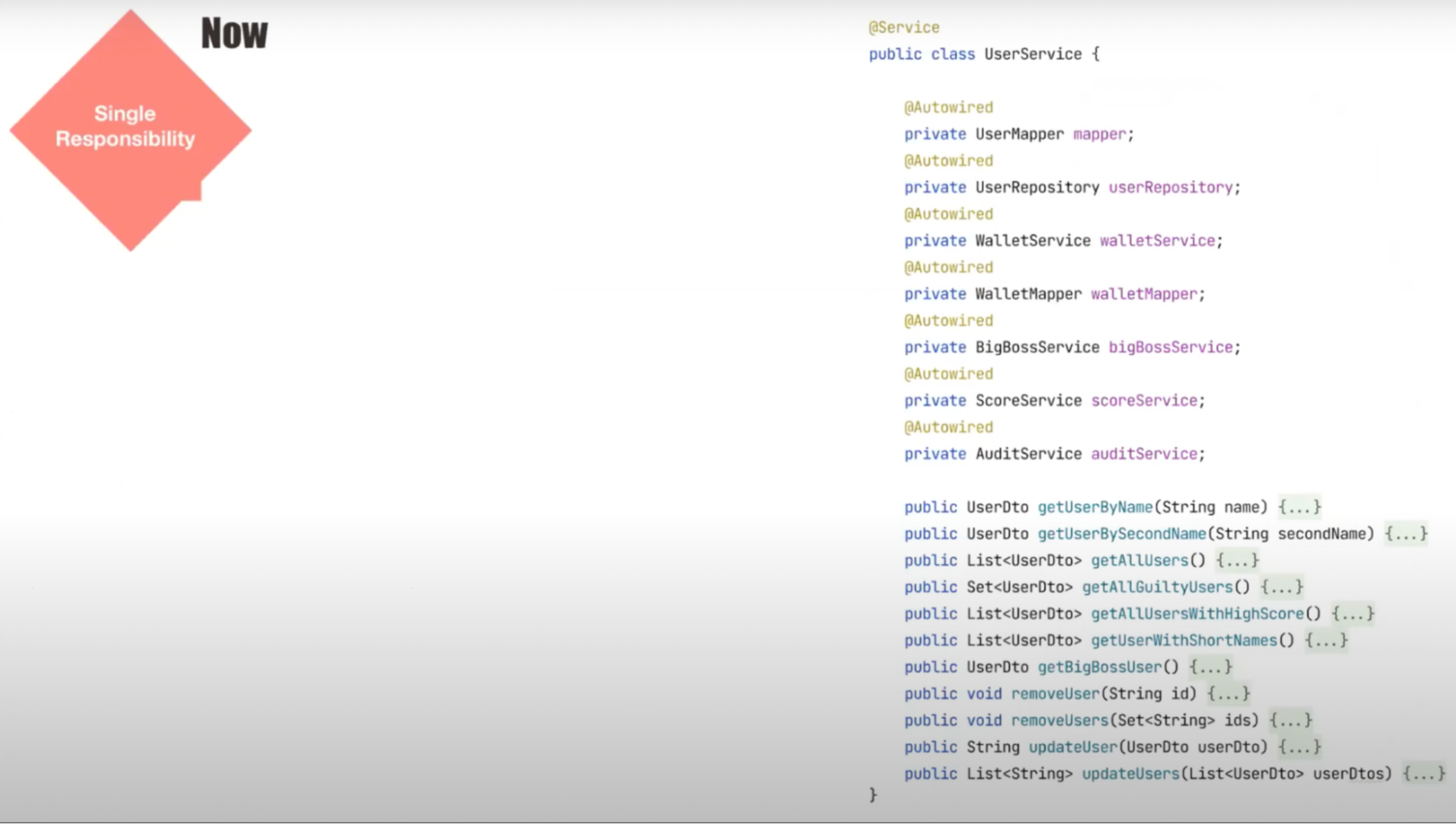Select the mapper field name

[x=1100, y=134]
